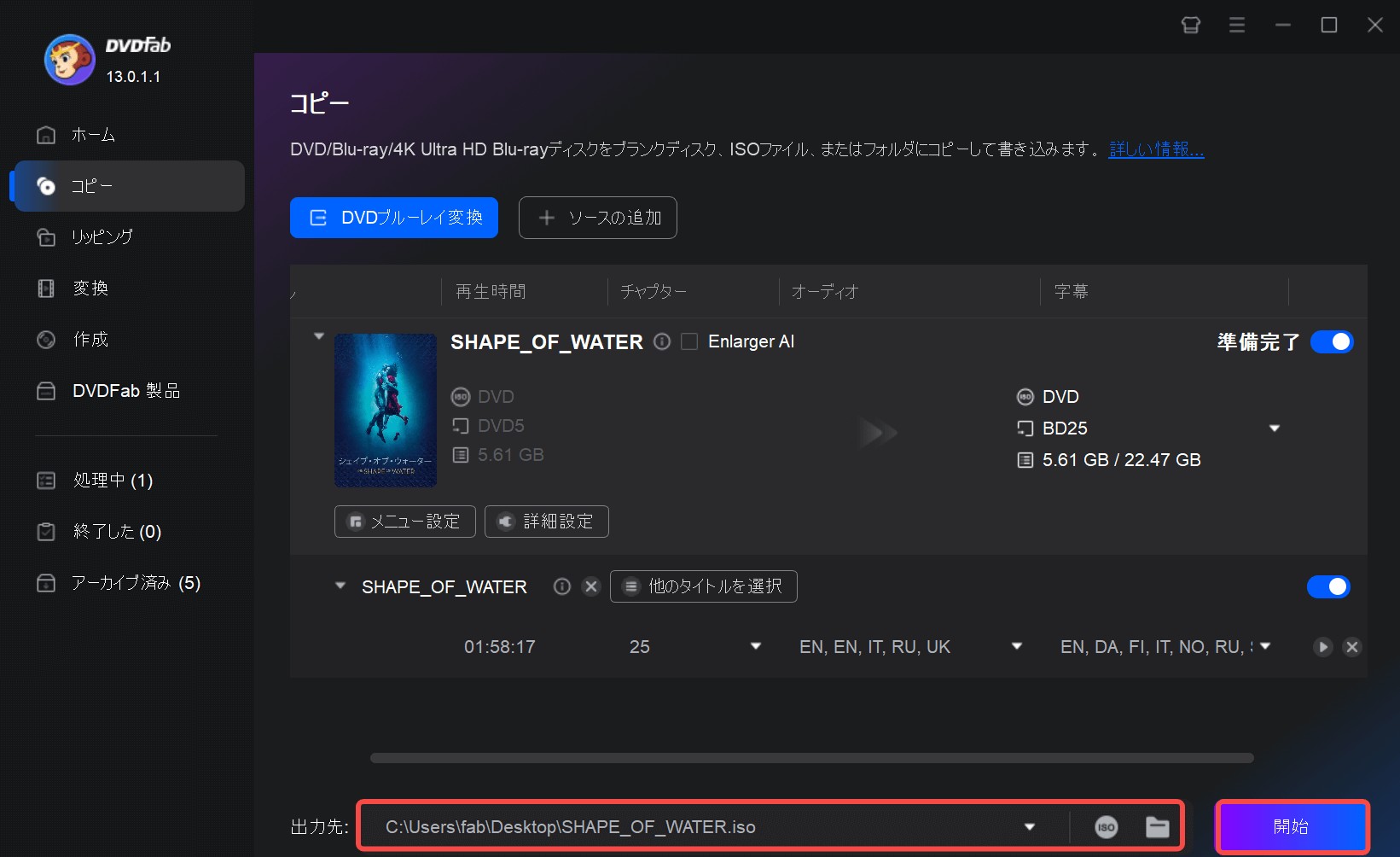Enable the Enlarger AI checkbox

[689, 341]
